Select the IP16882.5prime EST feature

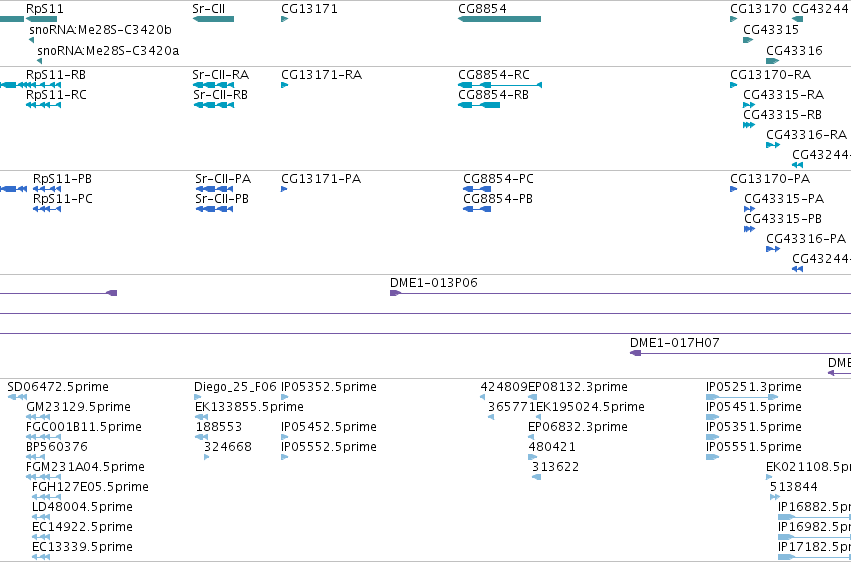[814, 517]
